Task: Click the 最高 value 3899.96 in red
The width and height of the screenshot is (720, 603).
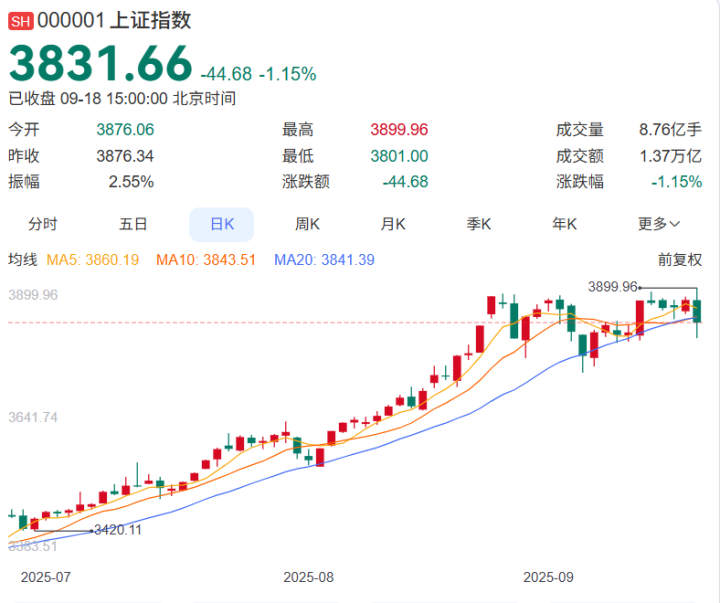Action: click(399, 130)
